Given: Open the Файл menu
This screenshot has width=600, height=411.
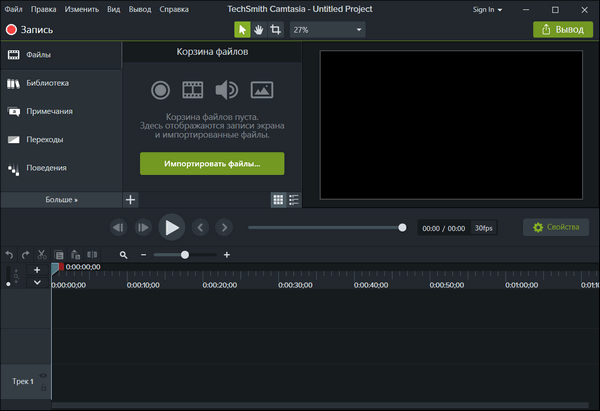Looking at the screenshot, I should pos(13,9).
